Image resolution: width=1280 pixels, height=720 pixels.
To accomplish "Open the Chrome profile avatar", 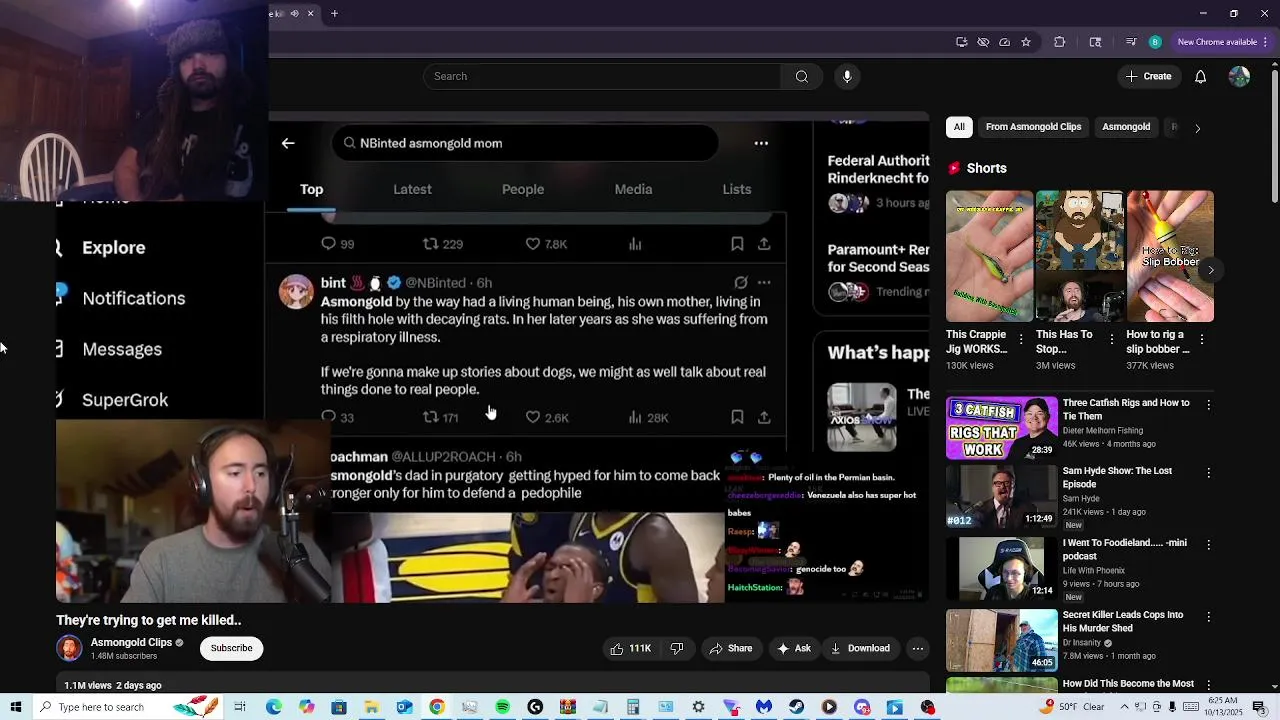I will tap(1155, 42).
